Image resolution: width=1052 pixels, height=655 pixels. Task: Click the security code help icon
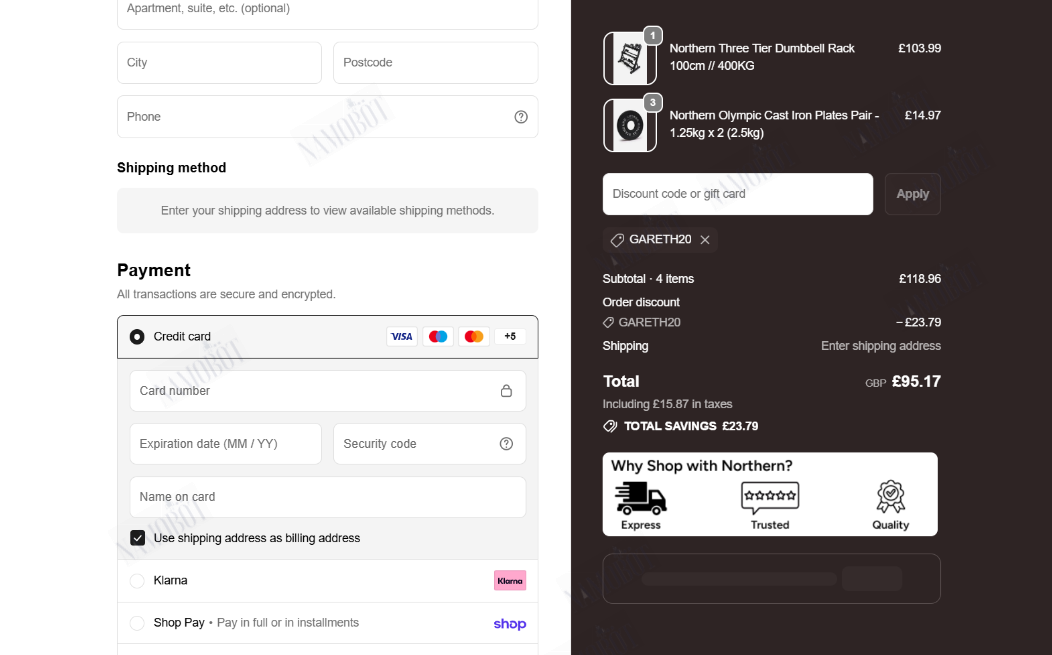[x=507, y=444]
